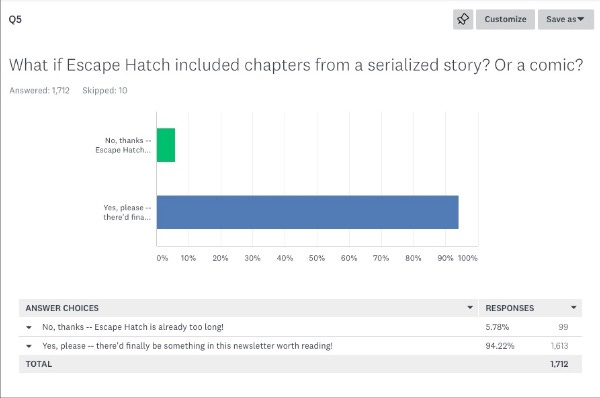Click the ANSWER CHOICES column header
The height and width of the screenshot is (398, 600).
[x=62, y=308]
